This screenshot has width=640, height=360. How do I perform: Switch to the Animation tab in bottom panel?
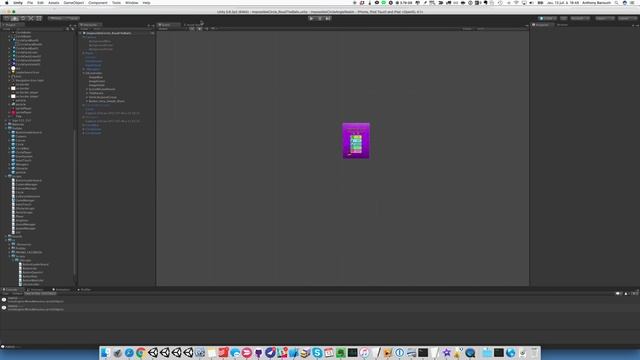coord(61,289)
